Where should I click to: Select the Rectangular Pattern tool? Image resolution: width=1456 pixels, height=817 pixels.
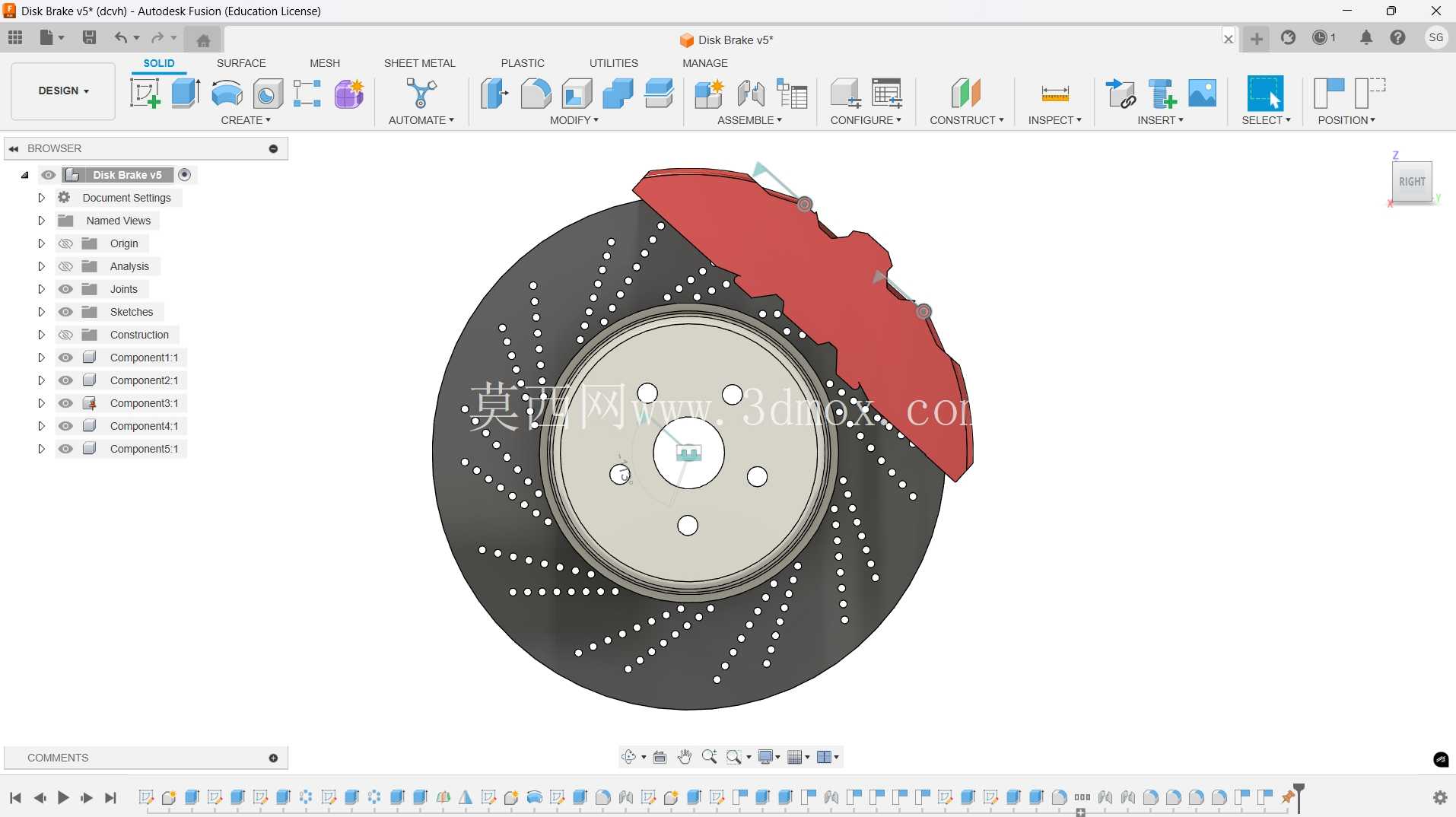coord(307,94)
